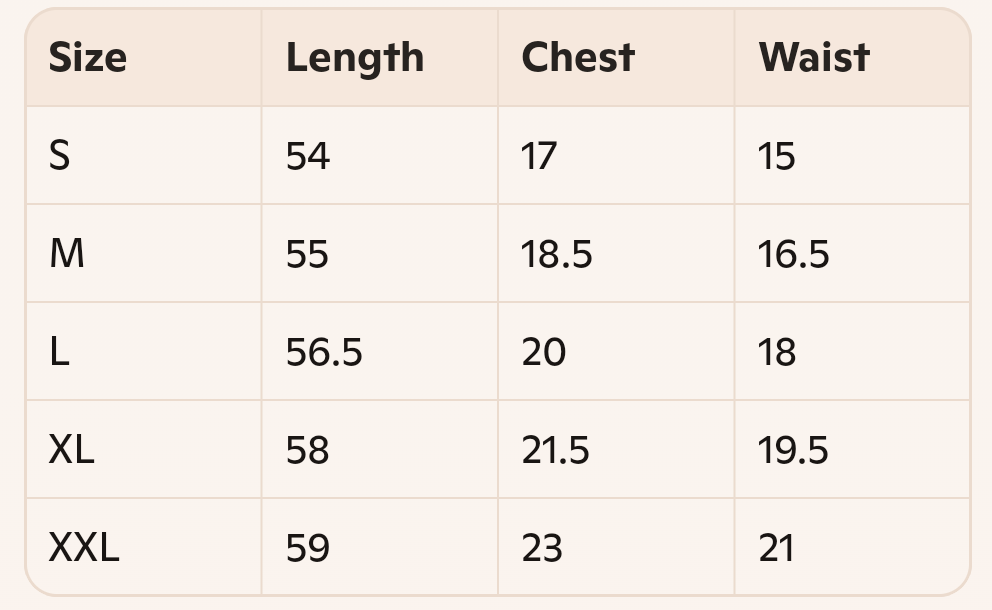This screenshot has height=610, width=992.
Task: Click the Size column header
Action: pos(87,58)
